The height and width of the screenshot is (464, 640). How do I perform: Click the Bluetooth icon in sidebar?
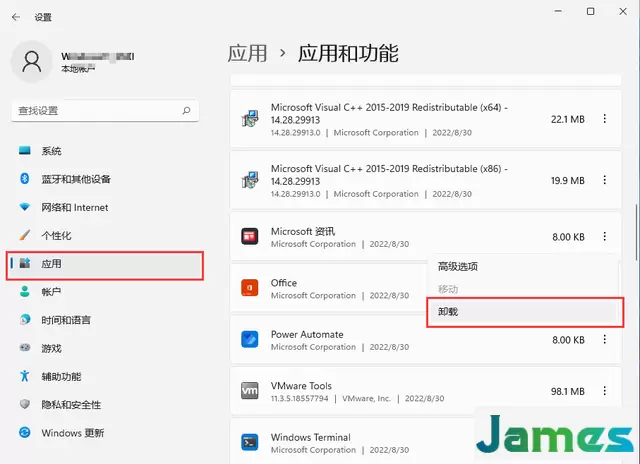coord(24,179)
